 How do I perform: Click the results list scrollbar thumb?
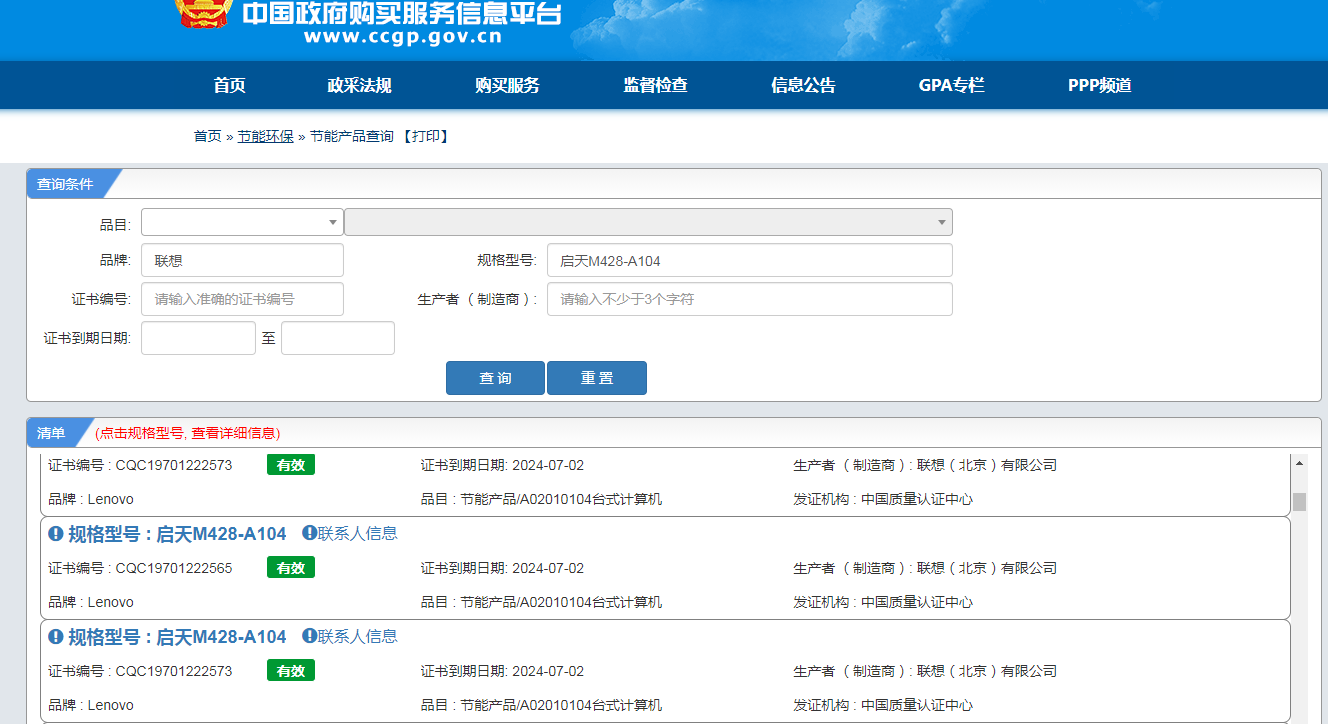[1299, 501]
